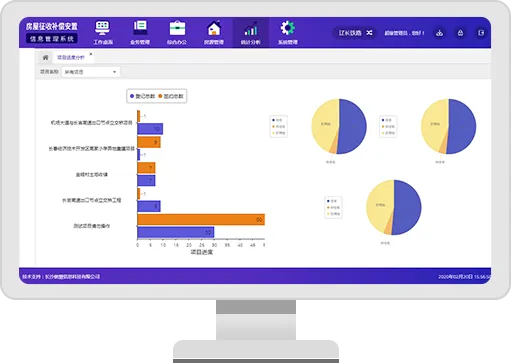Toggle the blue 登记总数 legend series

click(x=142, y=96)
